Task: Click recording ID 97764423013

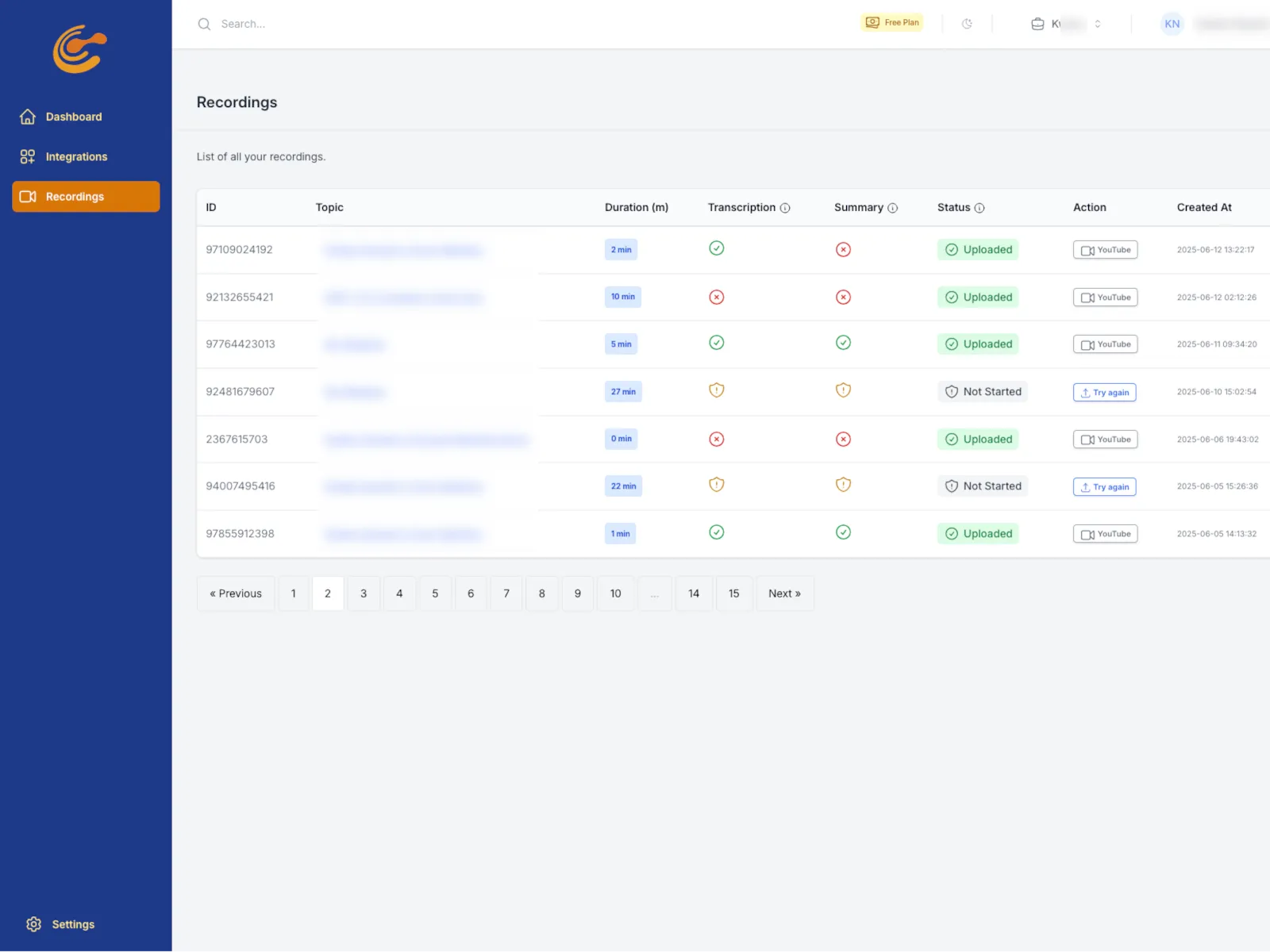Action: tap(241, 344)
